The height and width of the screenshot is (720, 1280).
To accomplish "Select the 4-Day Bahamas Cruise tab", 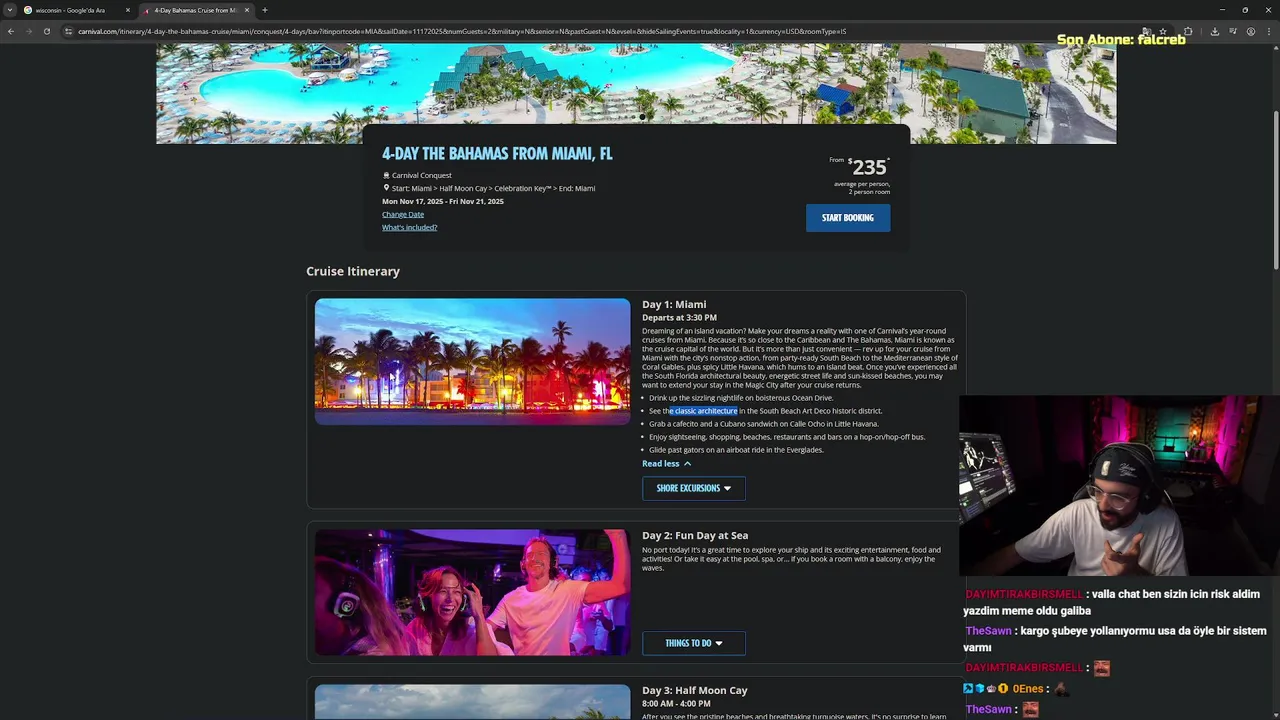I will [195, 10].
